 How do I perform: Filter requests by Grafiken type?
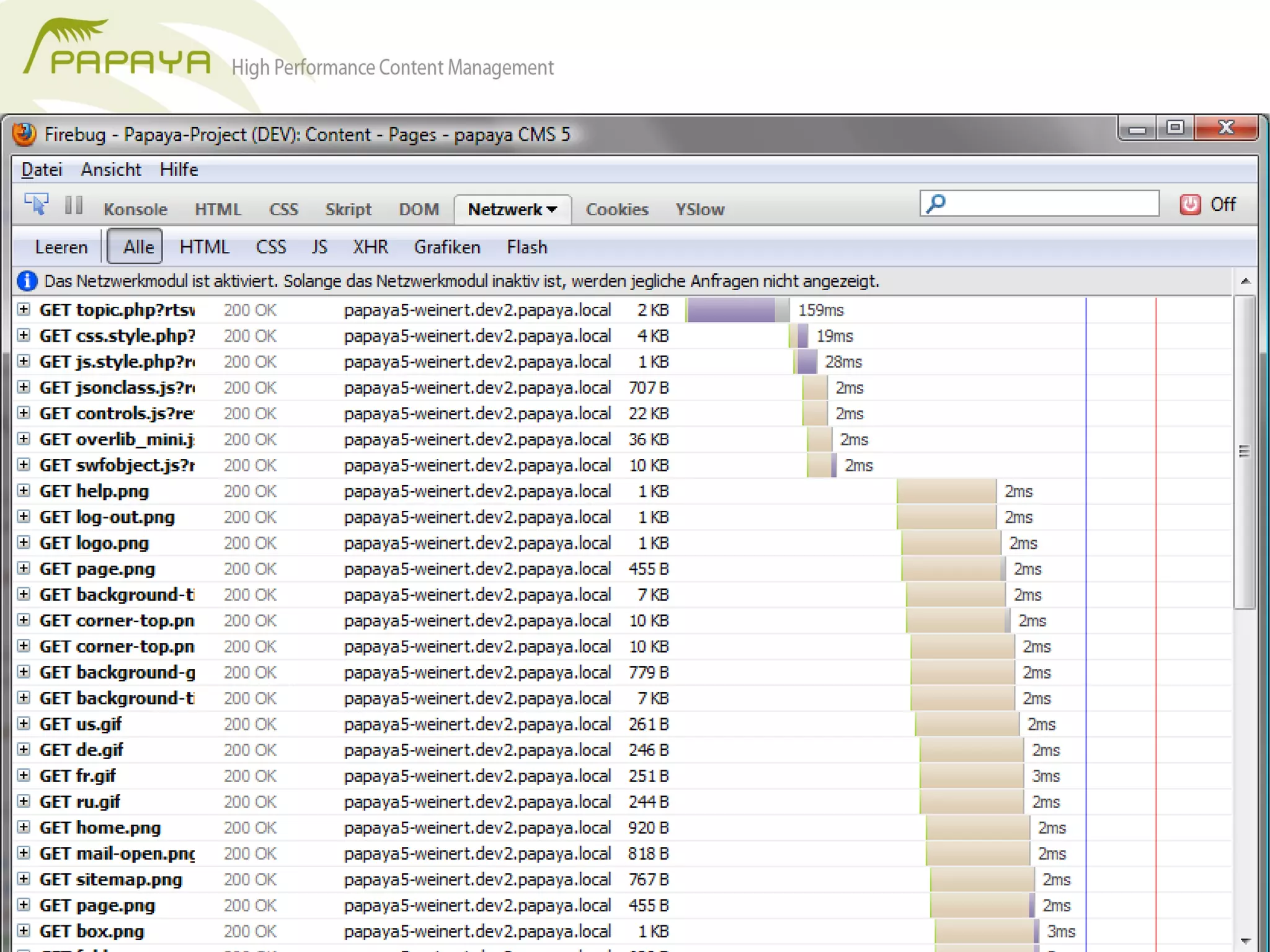click(447, 247)
